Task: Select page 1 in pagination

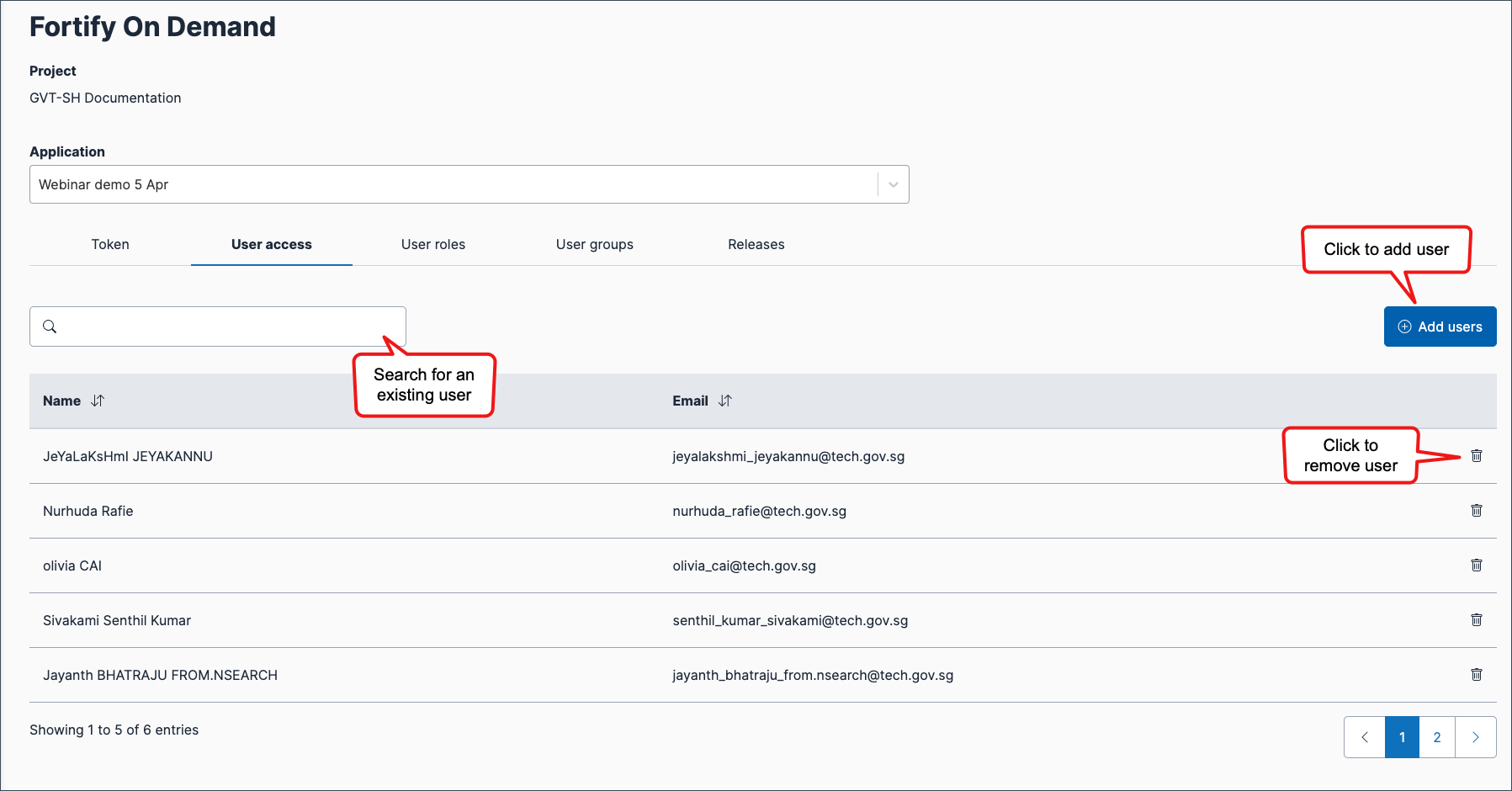Action: (x=1402, y=737)
